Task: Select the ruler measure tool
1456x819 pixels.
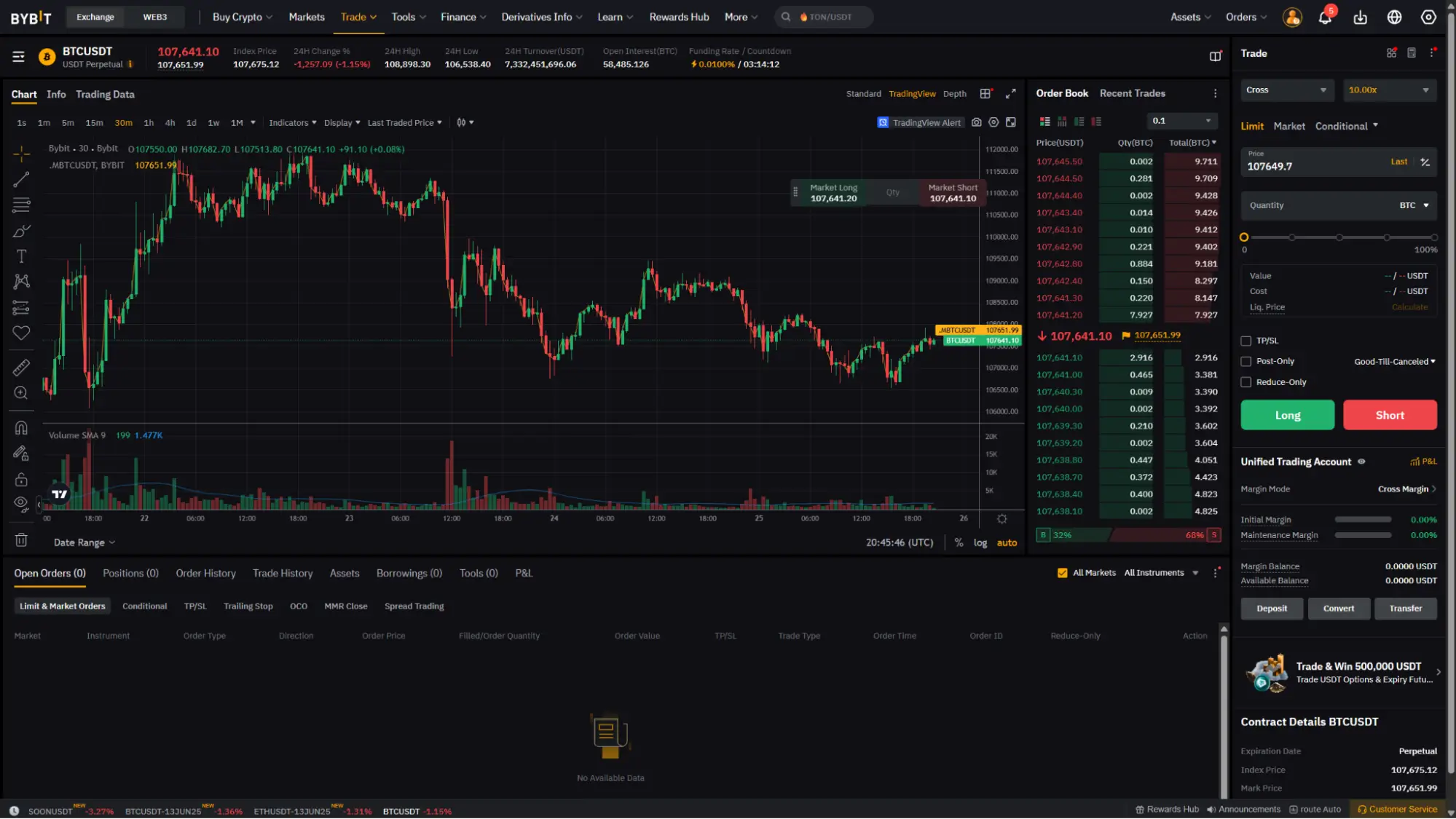Action: click(x=21, y=368)
